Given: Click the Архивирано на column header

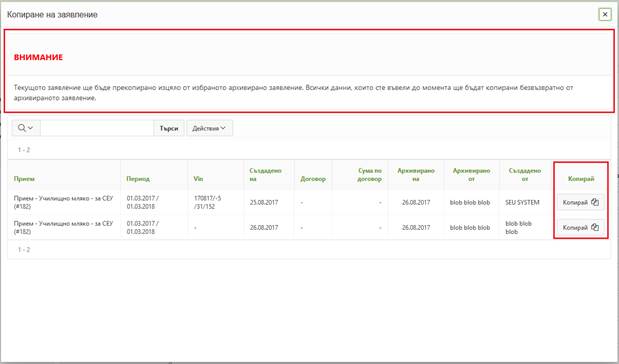Looking at the screenshot, I should point(416,174).
